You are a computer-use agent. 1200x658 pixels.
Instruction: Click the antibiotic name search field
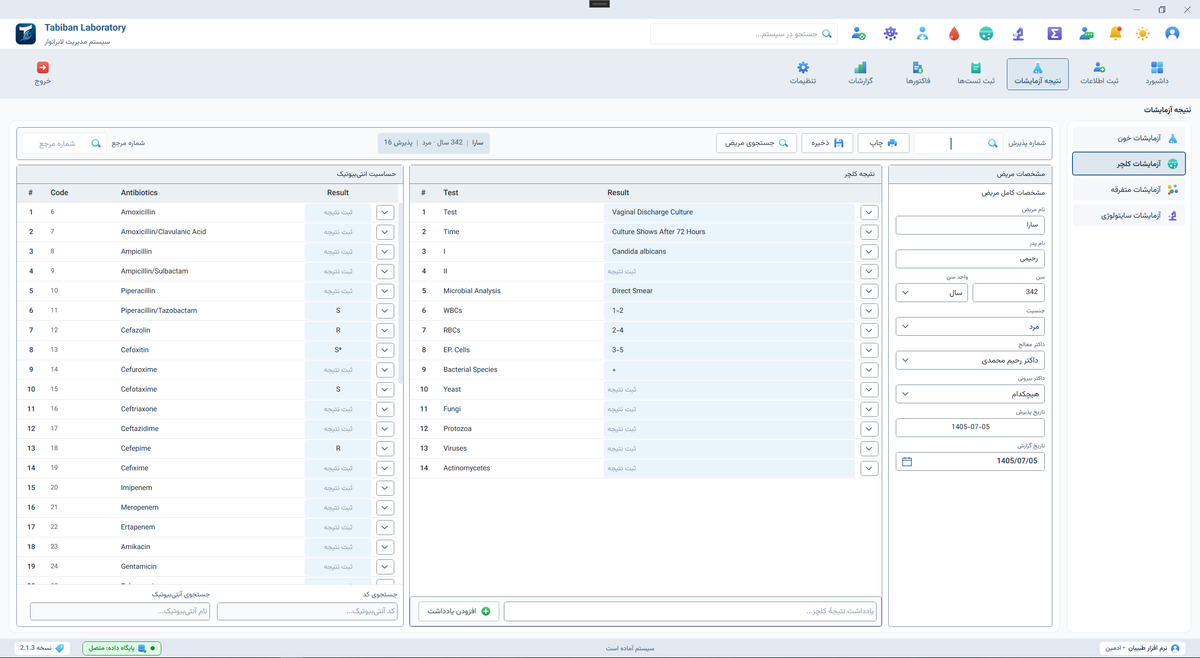coord(120,611)
